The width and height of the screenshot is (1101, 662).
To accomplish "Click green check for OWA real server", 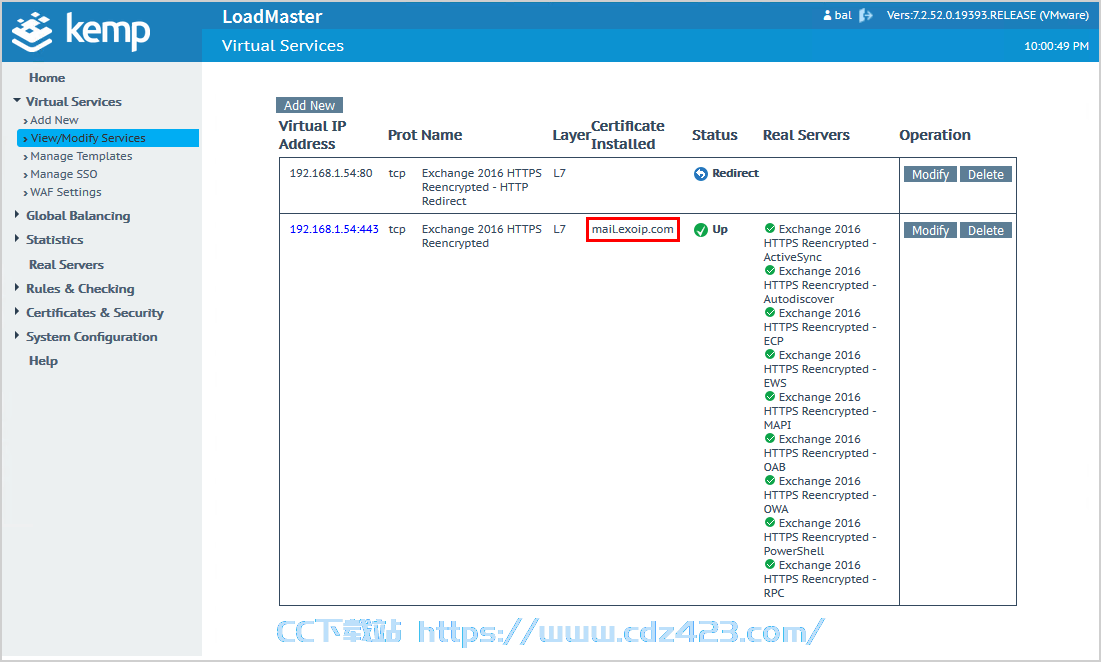I will tap(770, 481).
